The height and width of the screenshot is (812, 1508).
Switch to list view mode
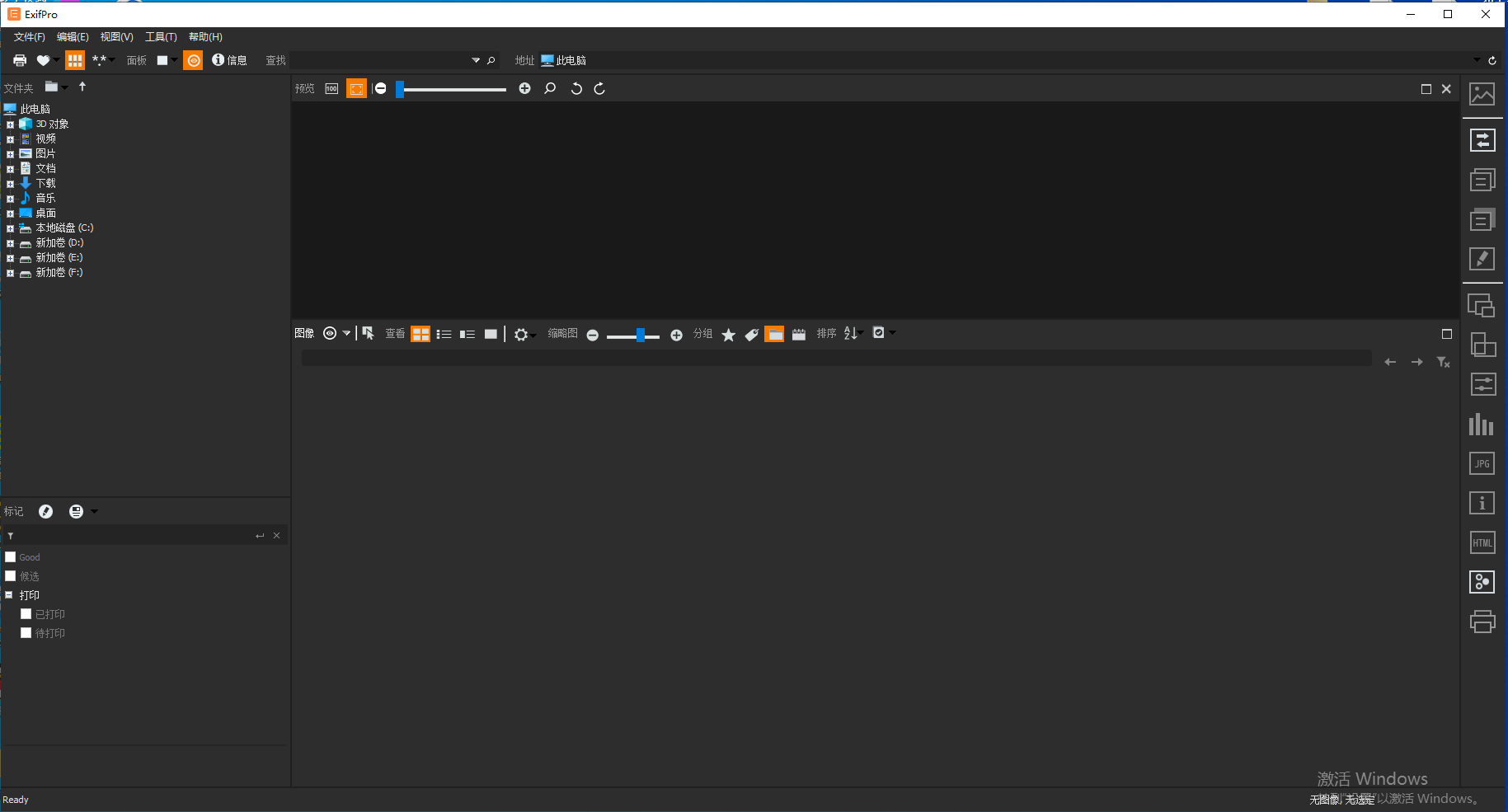pyautogui.click(x=444, y=334)
